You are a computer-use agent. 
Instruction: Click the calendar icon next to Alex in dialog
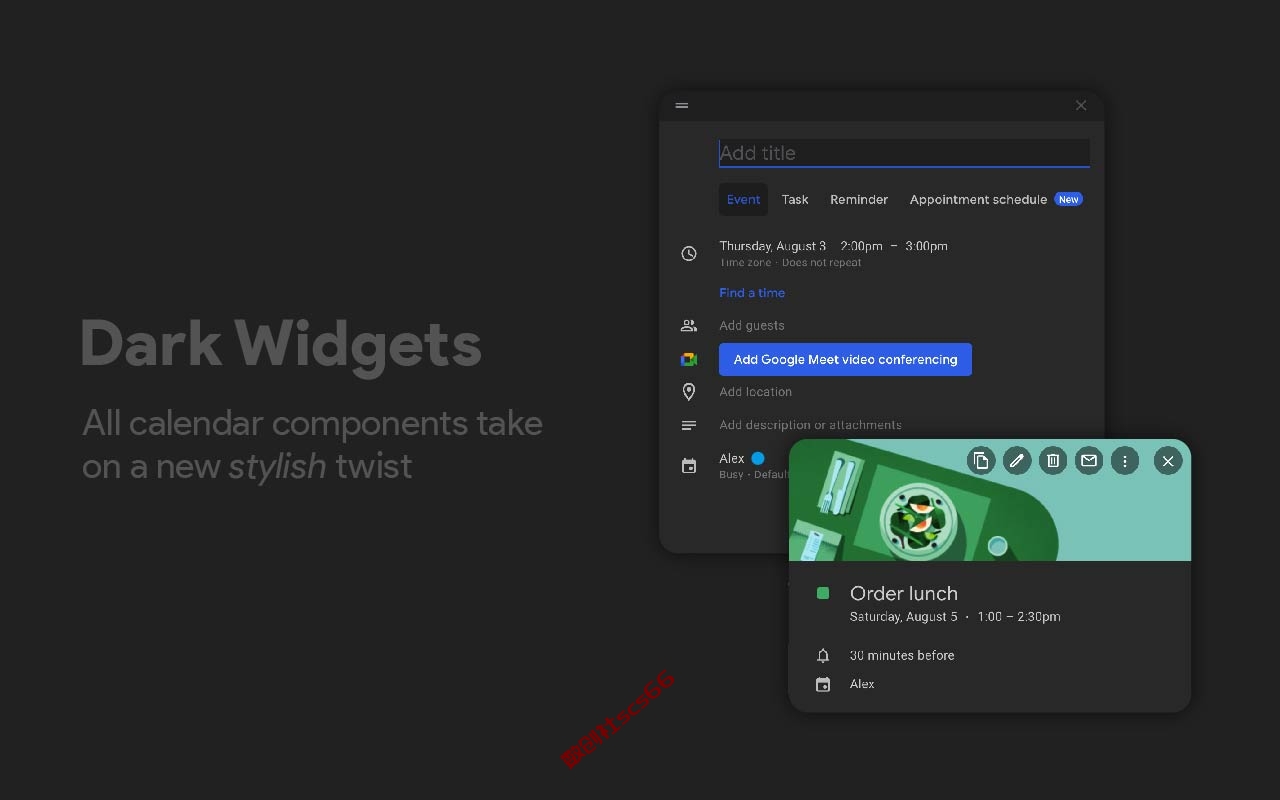pos(689,466)
